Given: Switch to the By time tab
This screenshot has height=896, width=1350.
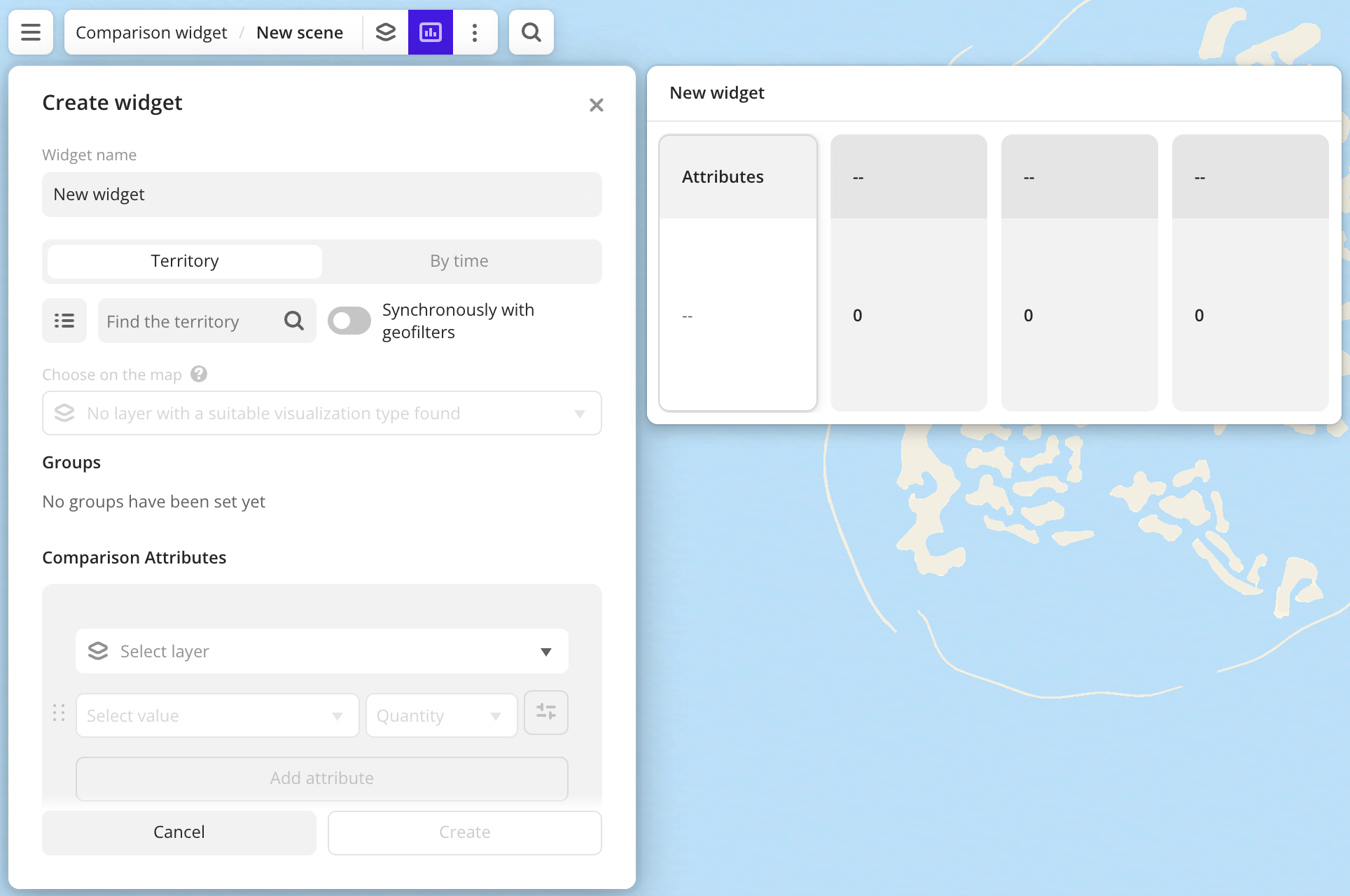Looking at the screenshot, I should coord(459,261).
